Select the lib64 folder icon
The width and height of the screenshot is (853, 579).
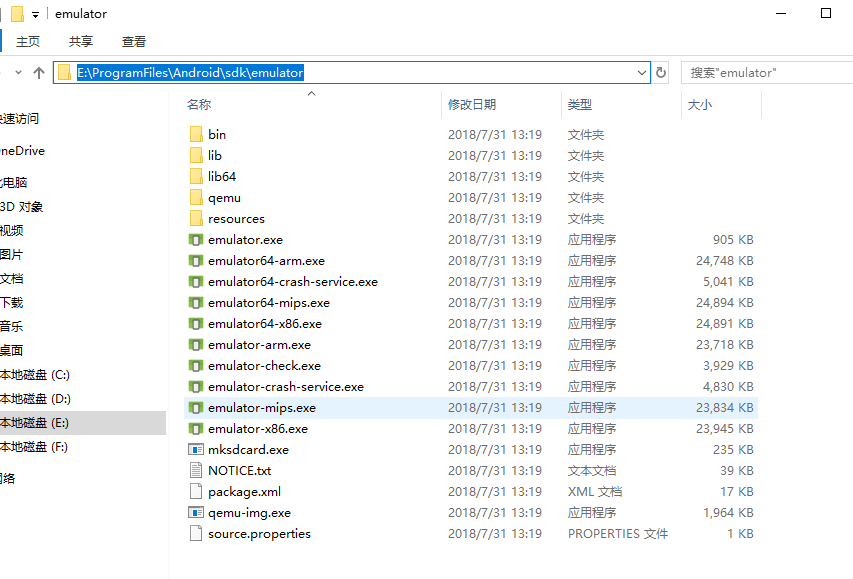(x=196, y=176)
